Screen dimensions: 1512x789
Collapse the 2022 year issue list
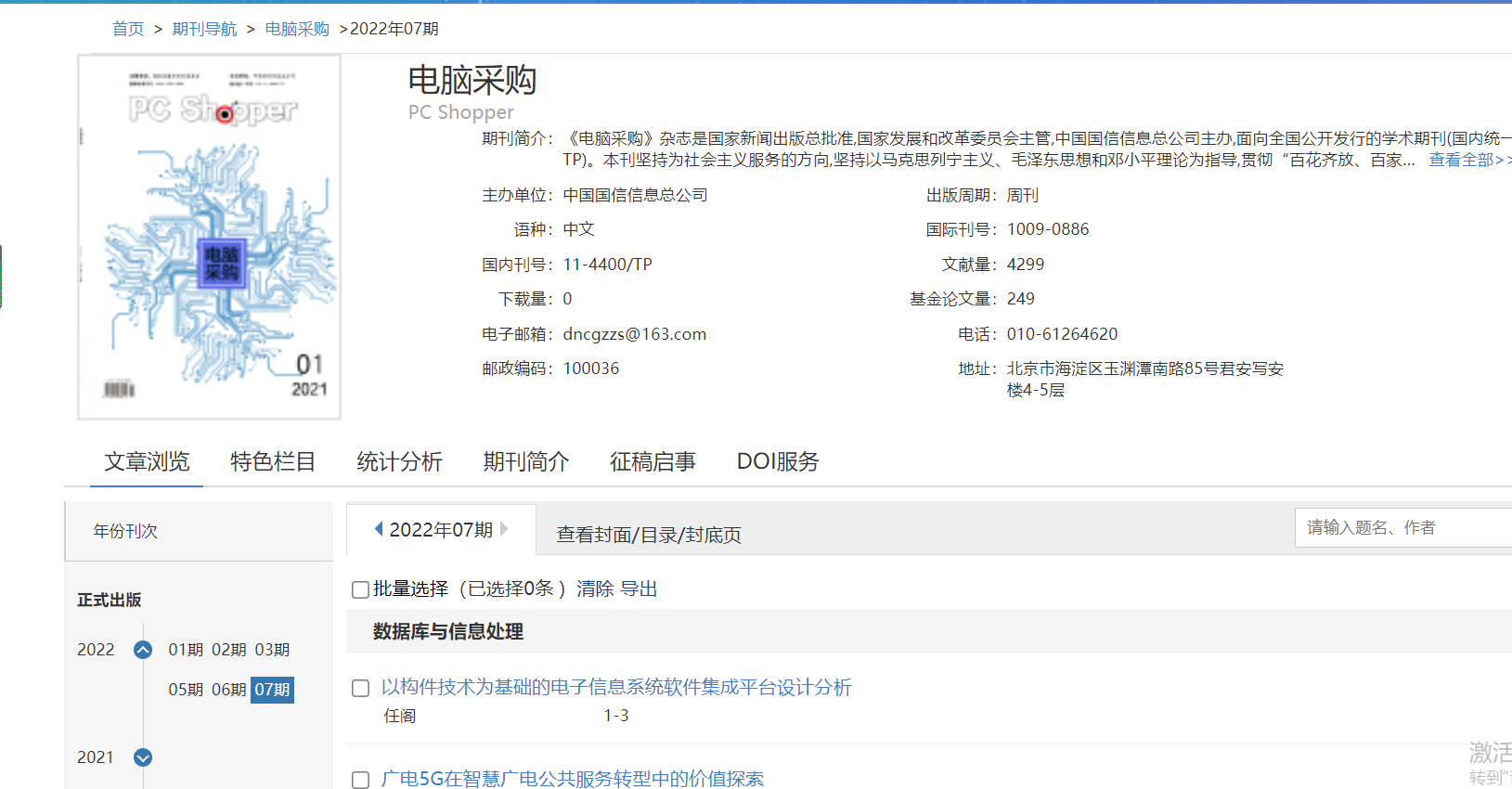(x=143, y=650)
